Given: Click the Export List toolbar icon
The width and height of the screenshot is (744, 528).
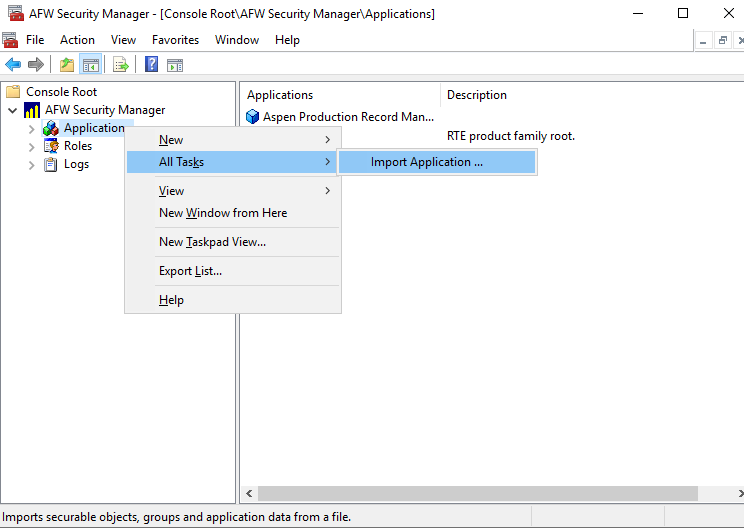Looking at the screenshot, I should tap(121, 65).
